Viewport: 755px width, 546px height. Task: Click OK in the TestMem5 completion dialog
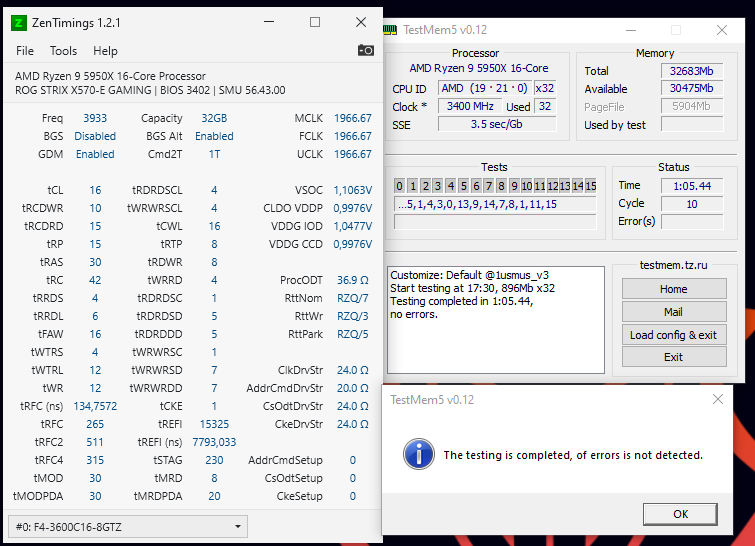coord(680,514)
